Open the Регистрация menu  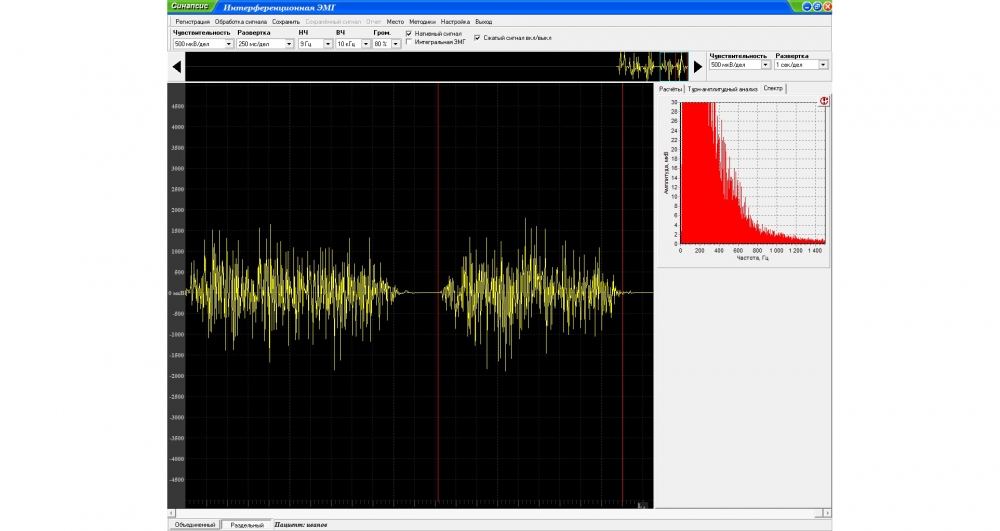192,21
